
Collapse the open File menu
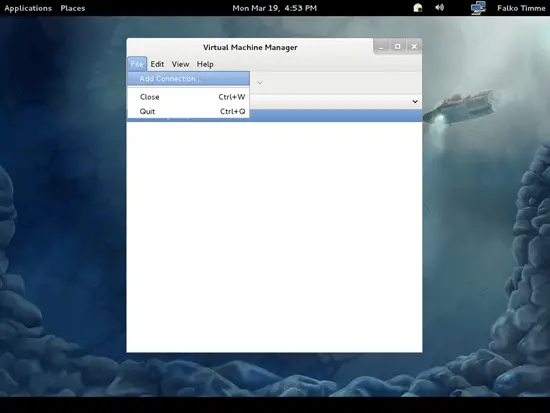point(137,64)
